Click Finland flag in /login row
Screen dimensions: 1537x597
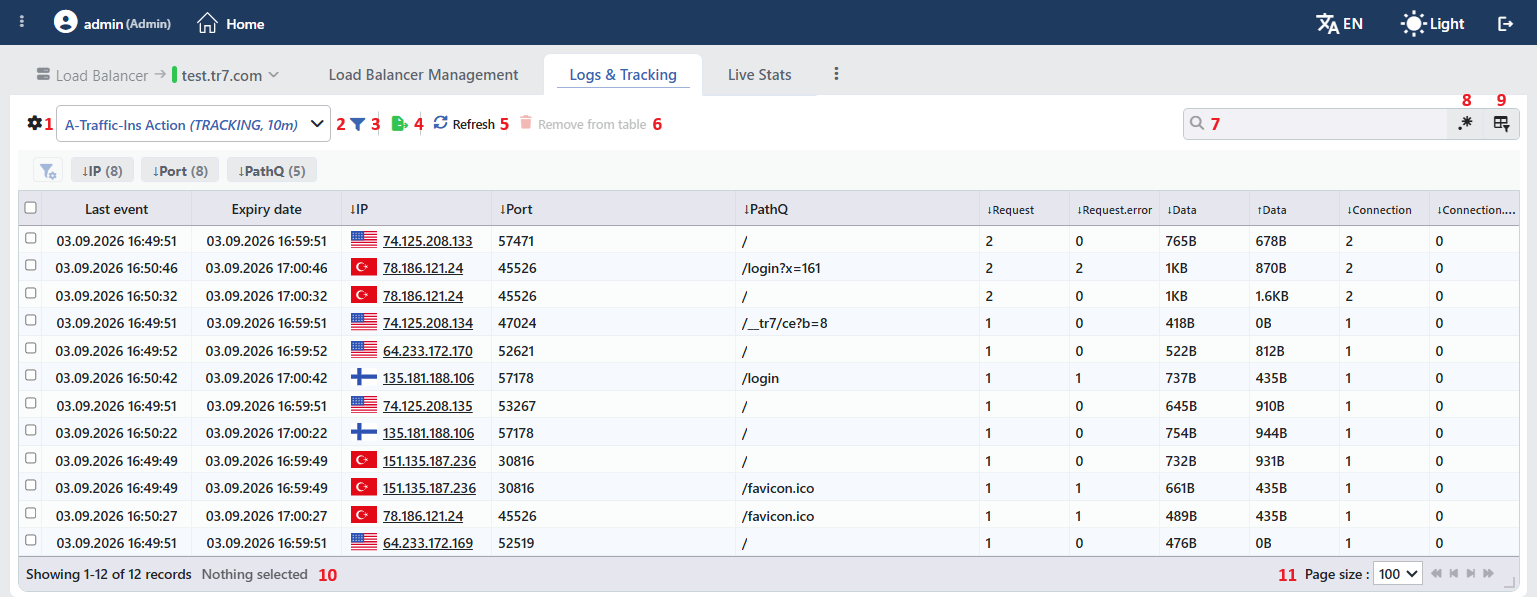(364, 378)
